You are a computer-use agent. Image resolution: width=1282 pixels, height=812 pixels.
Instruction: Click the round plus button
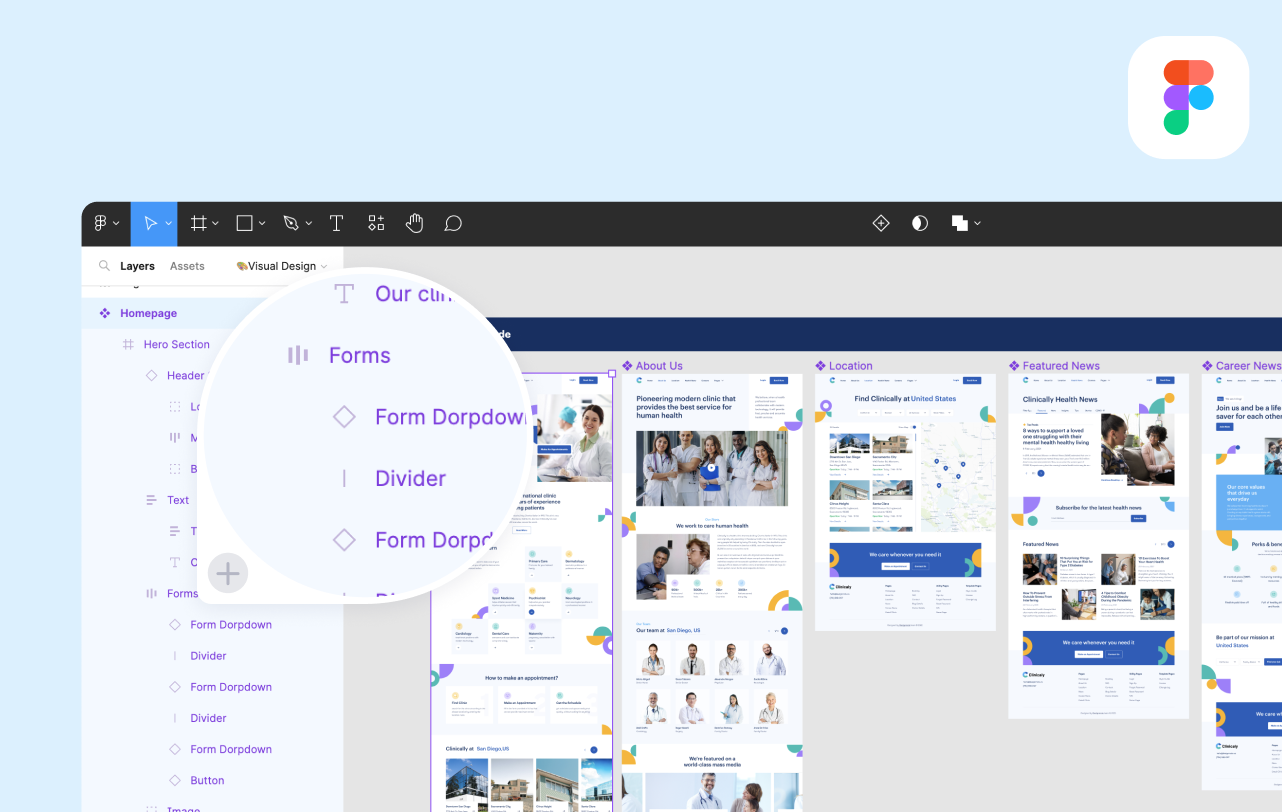point(228,573)
